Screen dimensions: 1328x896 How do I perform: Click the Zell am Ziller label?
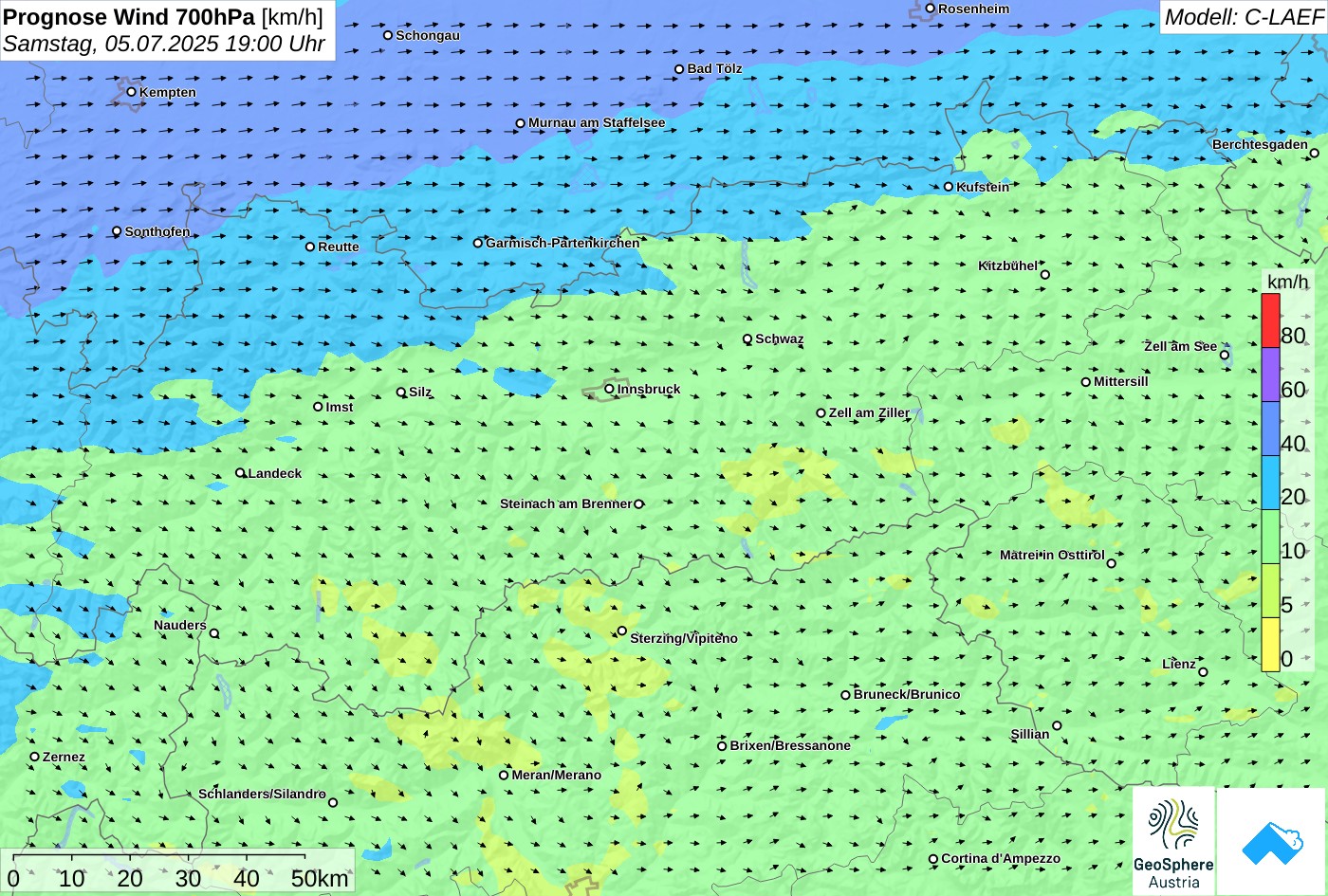point(869,412)
